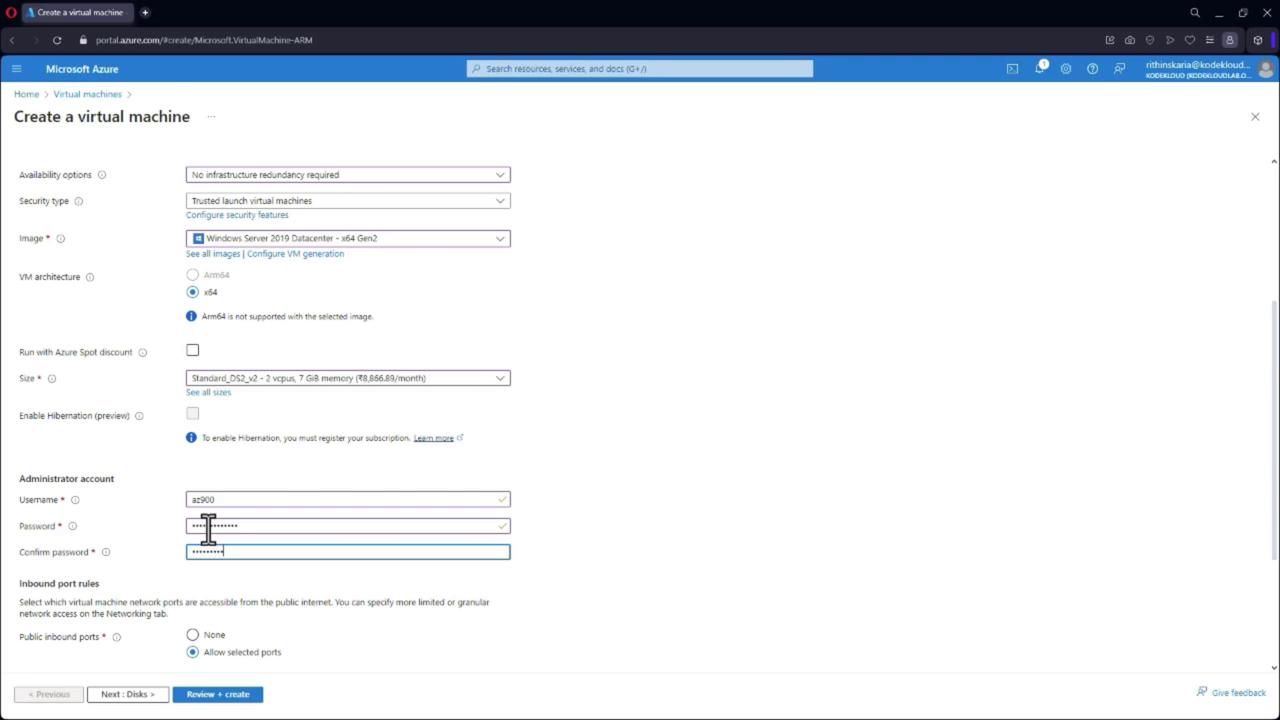Screen dimensions: 1280x720
Task: Show info tooltip for Availability options
Action: coord(102,175)
